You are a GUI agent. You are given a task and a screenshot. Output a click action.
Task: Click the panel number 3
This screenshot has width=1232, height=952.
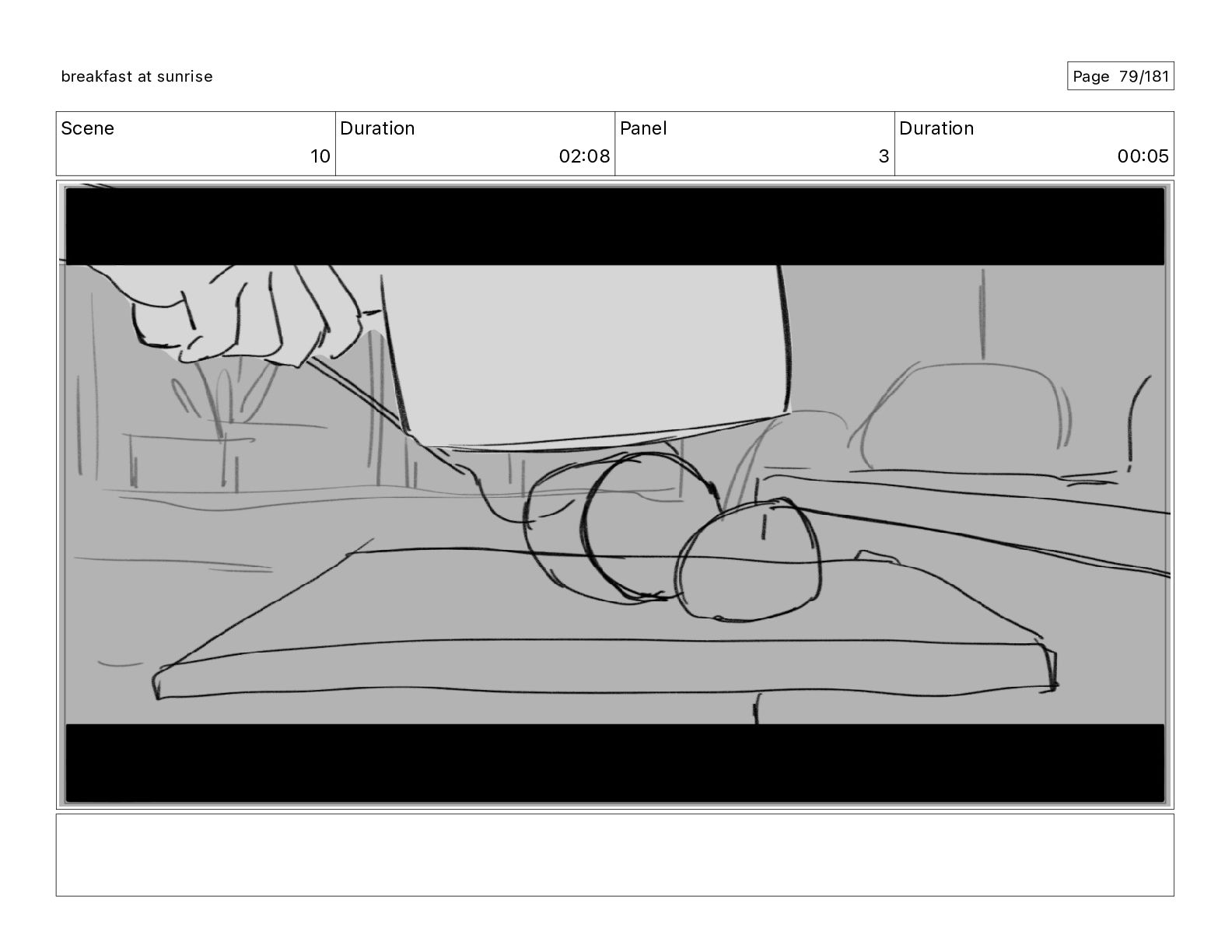(x=884, y=156)
